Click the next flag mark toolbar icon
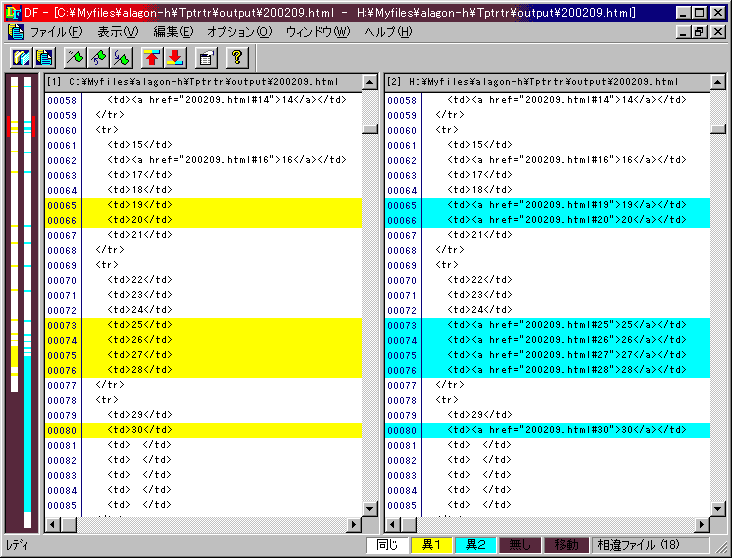Viewport: 732px width, 558px height. click(x=121, y=58)
